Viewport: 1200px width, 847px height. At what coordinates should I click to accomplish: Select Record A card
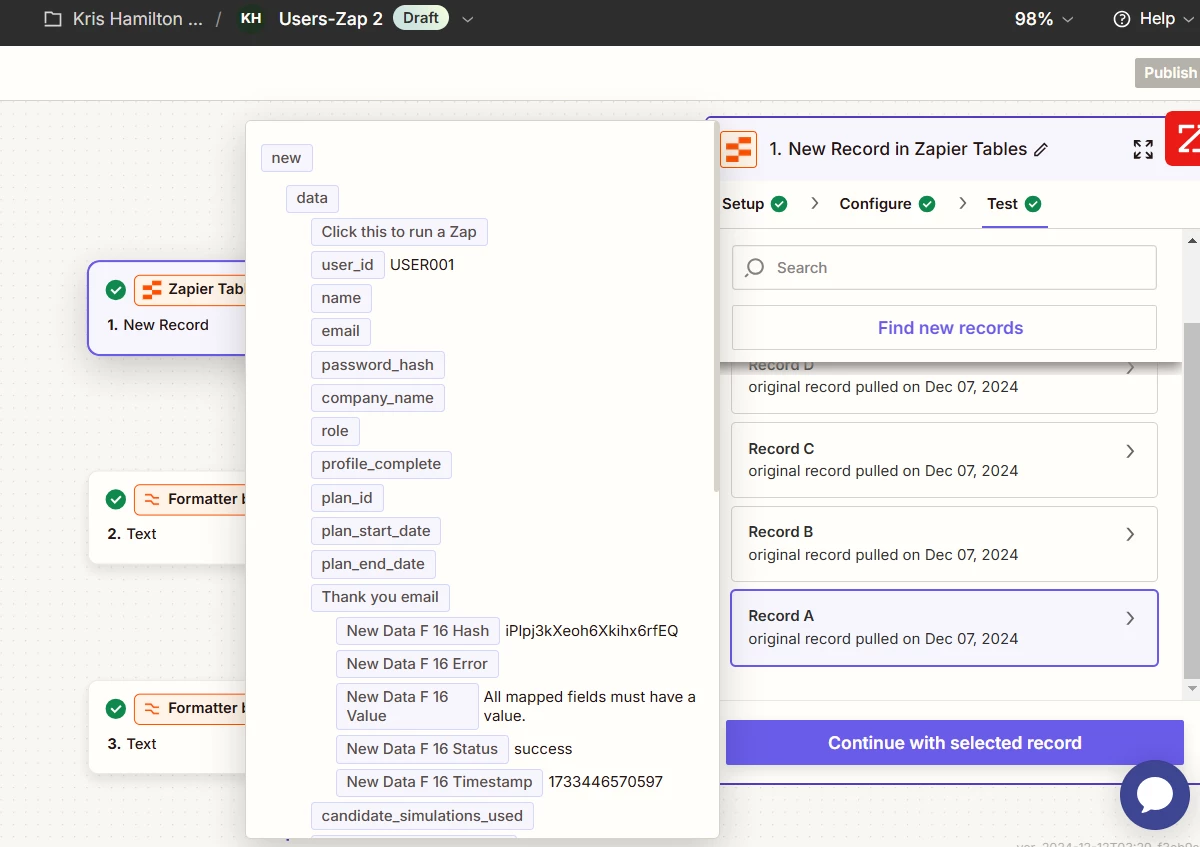point(944,628)
